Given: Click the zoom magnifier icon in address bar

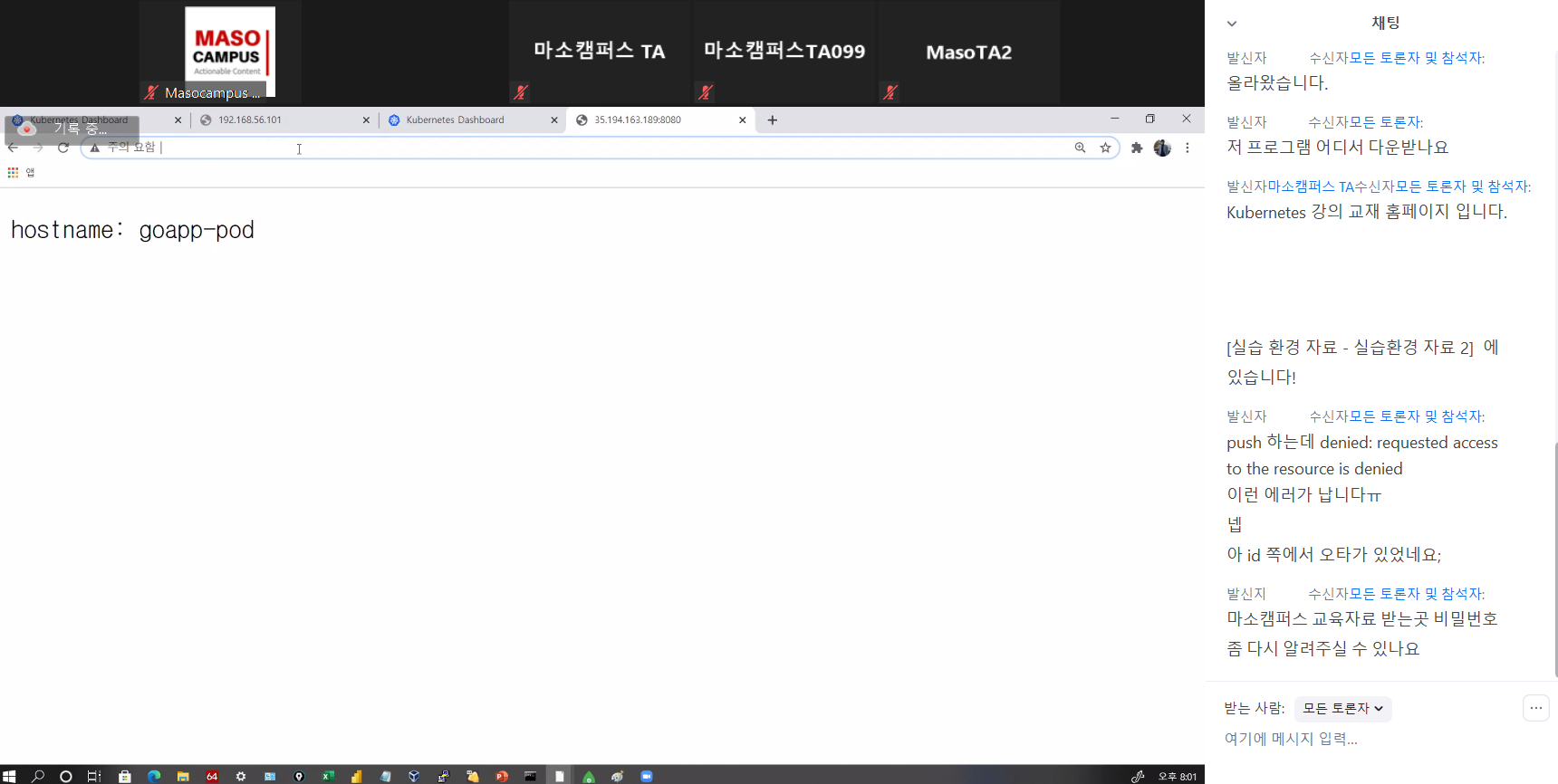Looking at the screenshot, I should 1080,148.
